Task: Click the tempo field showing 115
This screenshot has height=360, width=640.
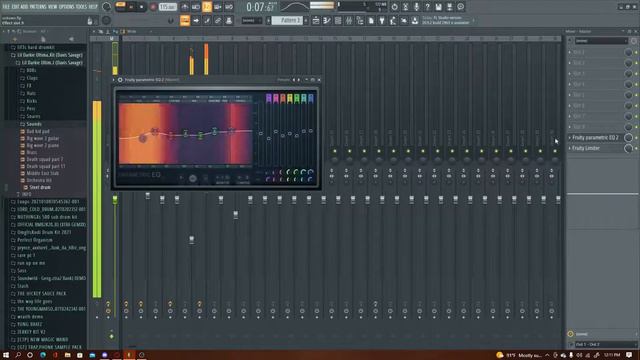Action: (x=167, y=7)
